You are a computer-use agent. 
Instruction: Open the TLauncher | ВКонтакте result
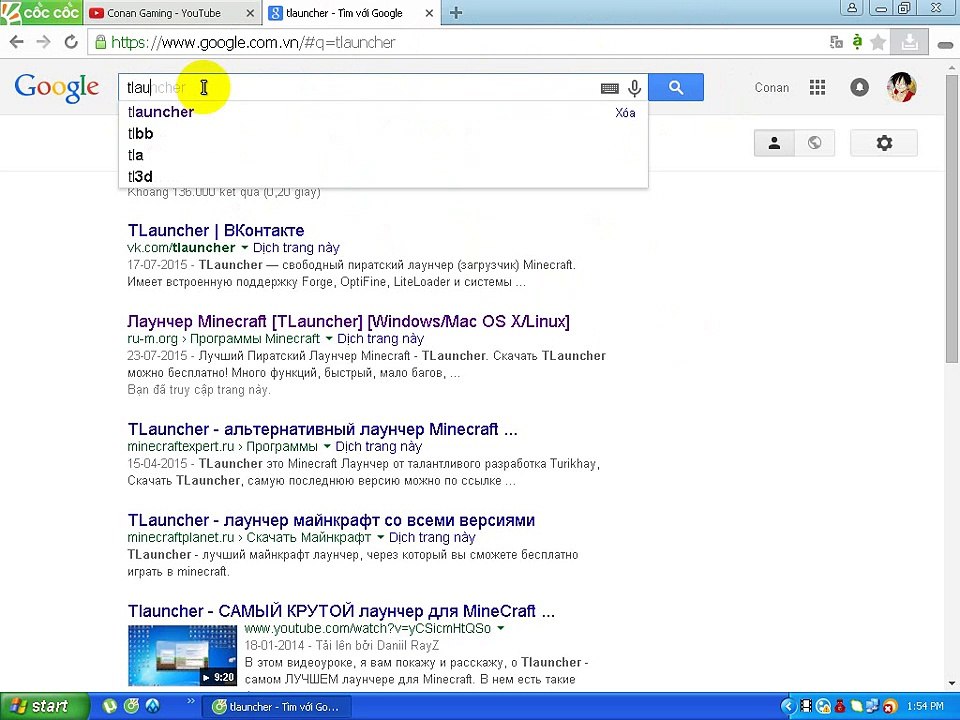point(216,230)
